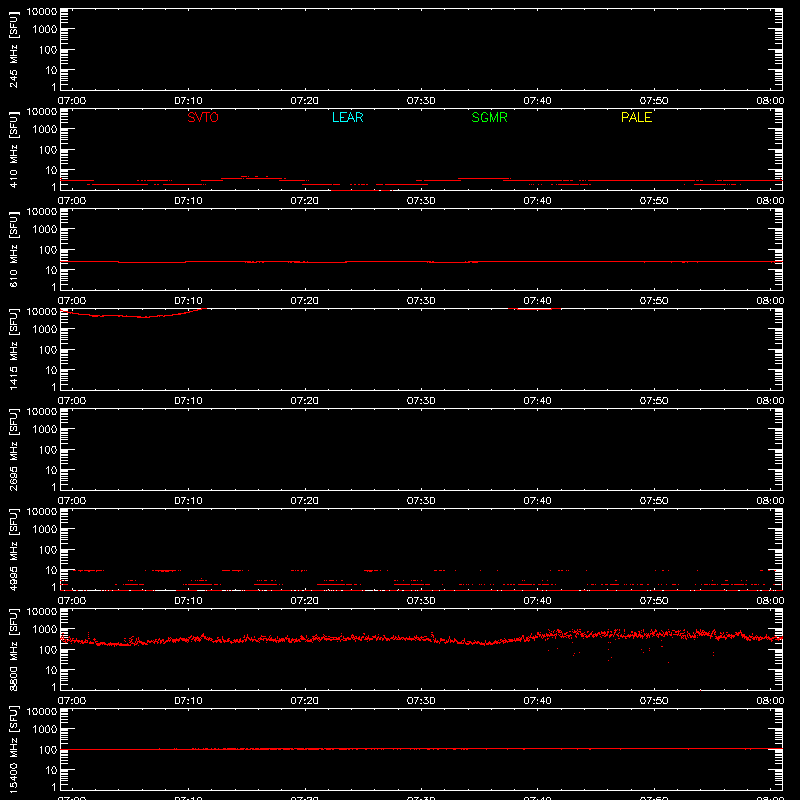Click the 10 tick value on 4995 MHz axis

(51, 570)
